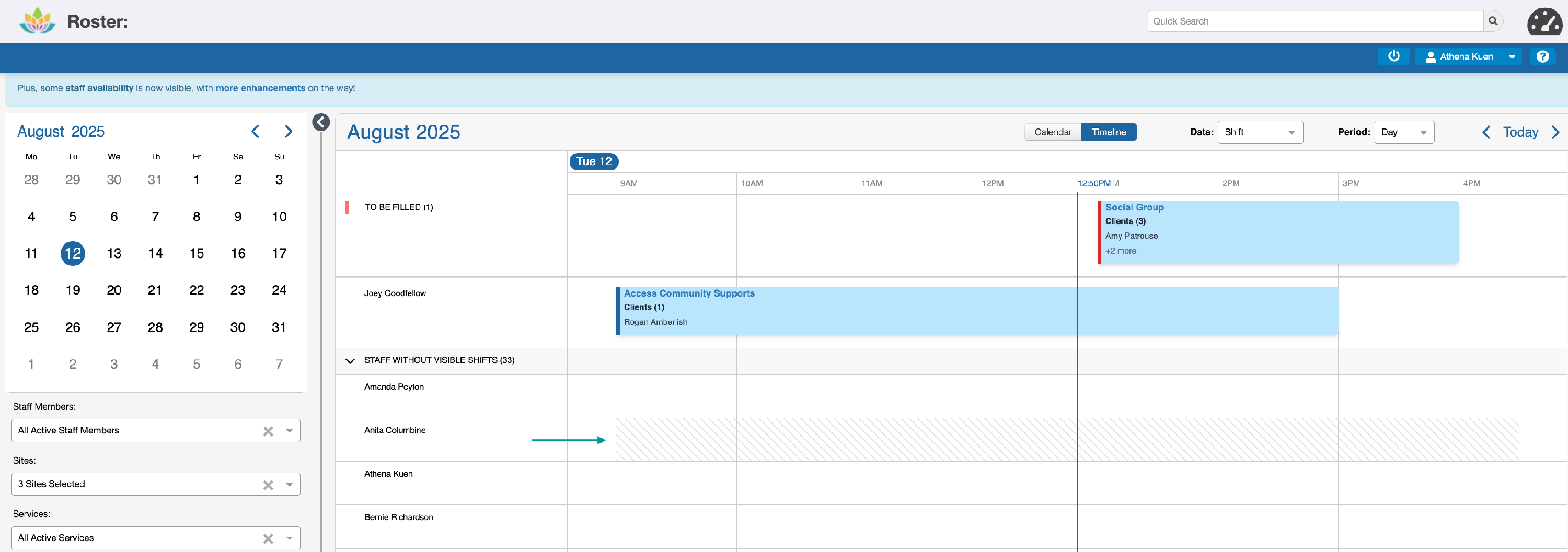Select July 28 in mini calendar
The height and width of the screenshot is (552, 1568).
click(x=31, y=180)
